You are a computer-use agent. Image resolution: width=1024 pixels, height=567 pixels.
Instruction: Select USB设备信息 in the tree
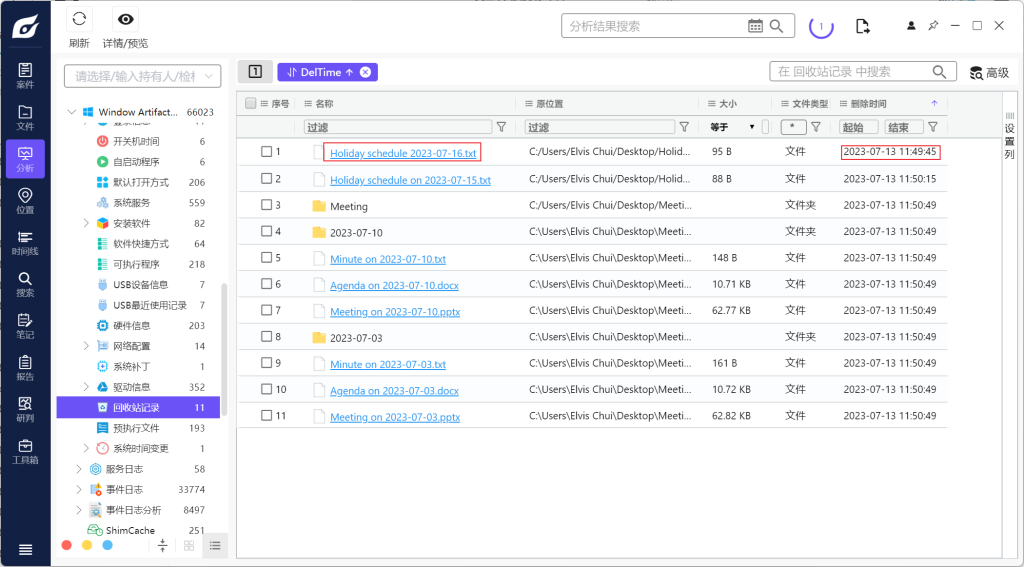tap(140, 285)
